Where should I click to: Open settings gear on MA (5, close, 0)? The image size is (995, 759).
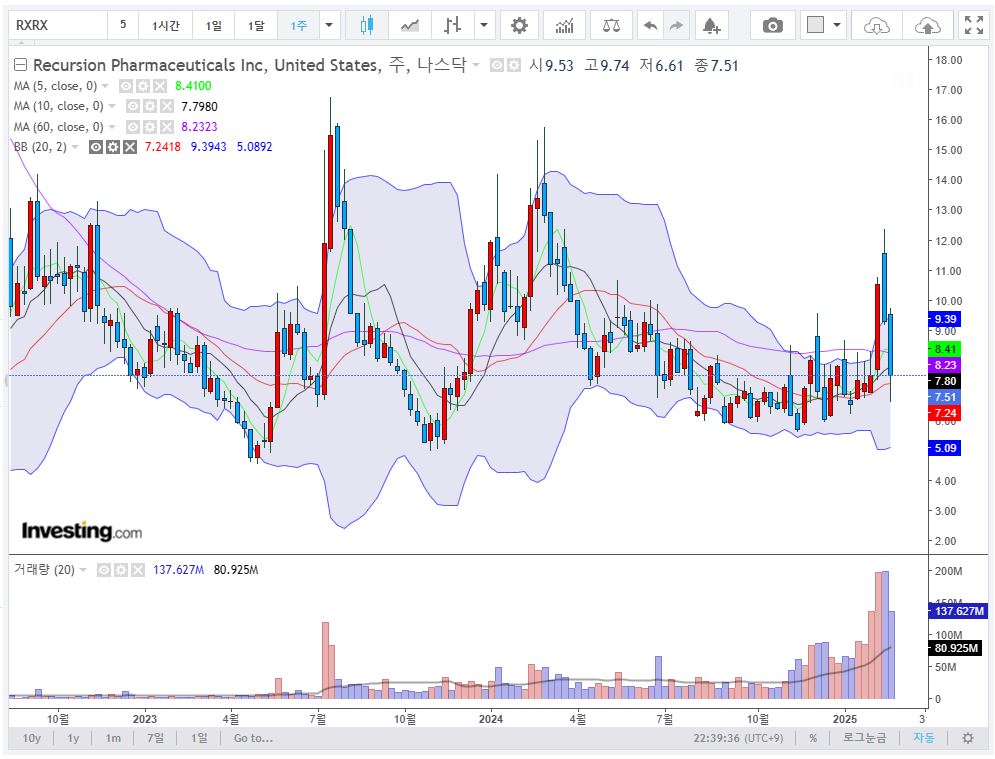click(143, 86)
